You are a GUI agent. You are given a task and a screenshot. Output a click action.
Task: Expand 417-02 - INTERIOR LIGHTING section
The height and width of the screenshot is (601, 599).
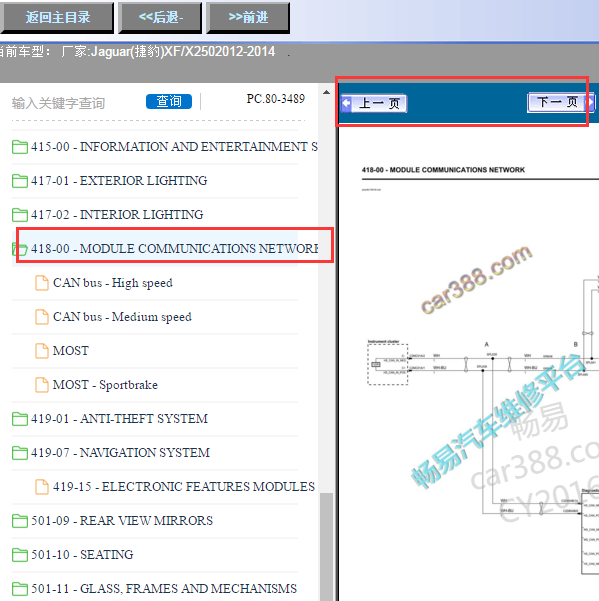coord(117,215)
